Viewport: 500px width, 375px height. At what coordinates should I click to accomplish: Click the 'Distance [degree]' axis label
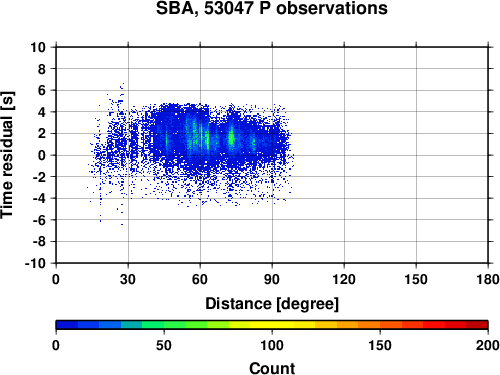[x=272, y=304]
